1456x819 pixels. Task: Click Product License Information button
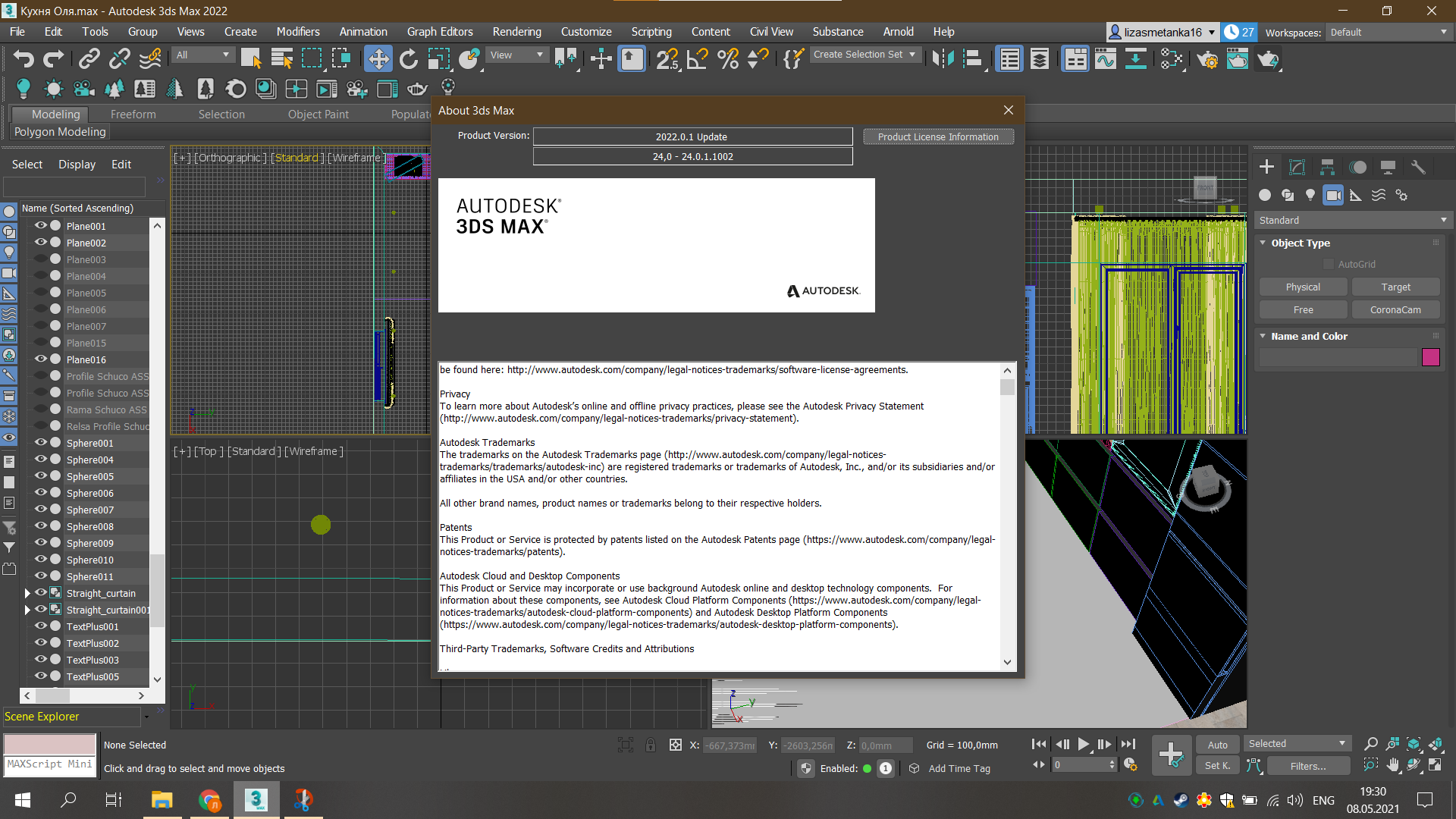[x=938, y=136]
